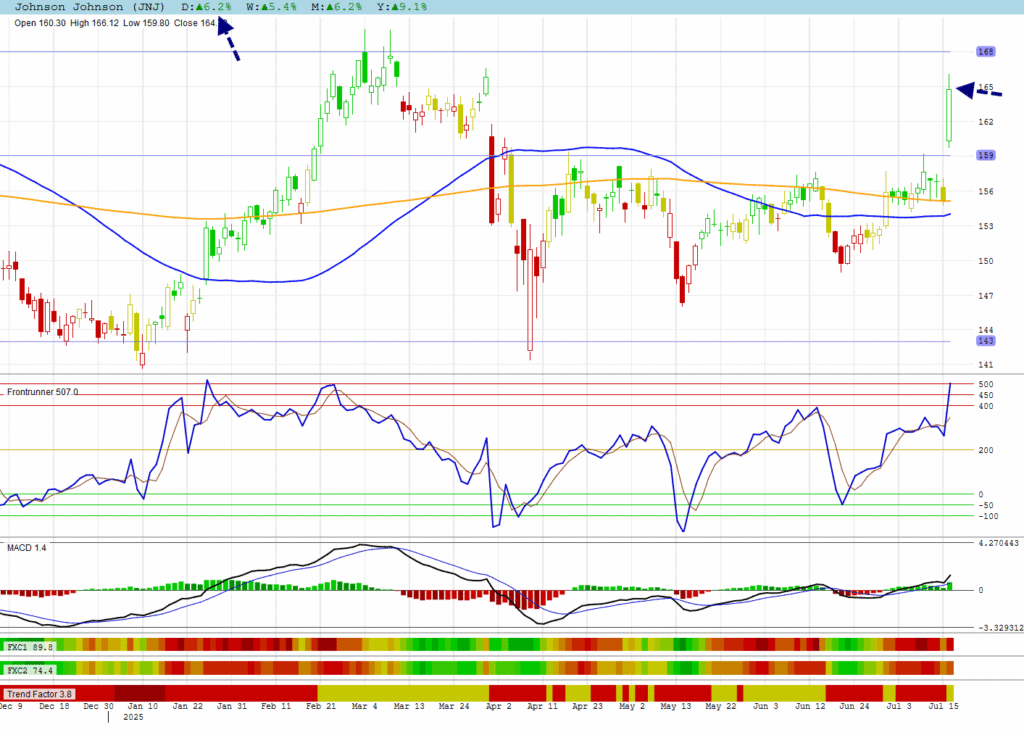Click the 147 price axis label
Screen dimensions: 1024x735
(985, 296)
